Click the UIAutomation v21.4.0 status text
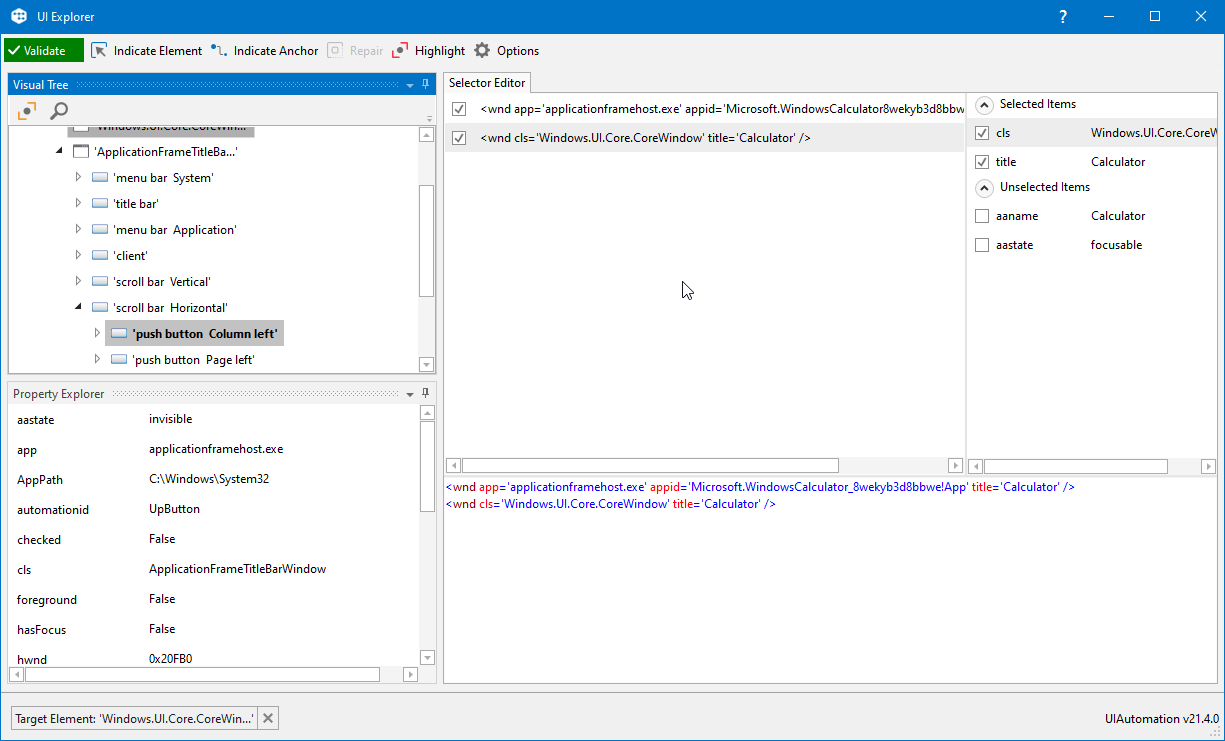This screenshot has width=1225, height=741. click(1162, 718)
